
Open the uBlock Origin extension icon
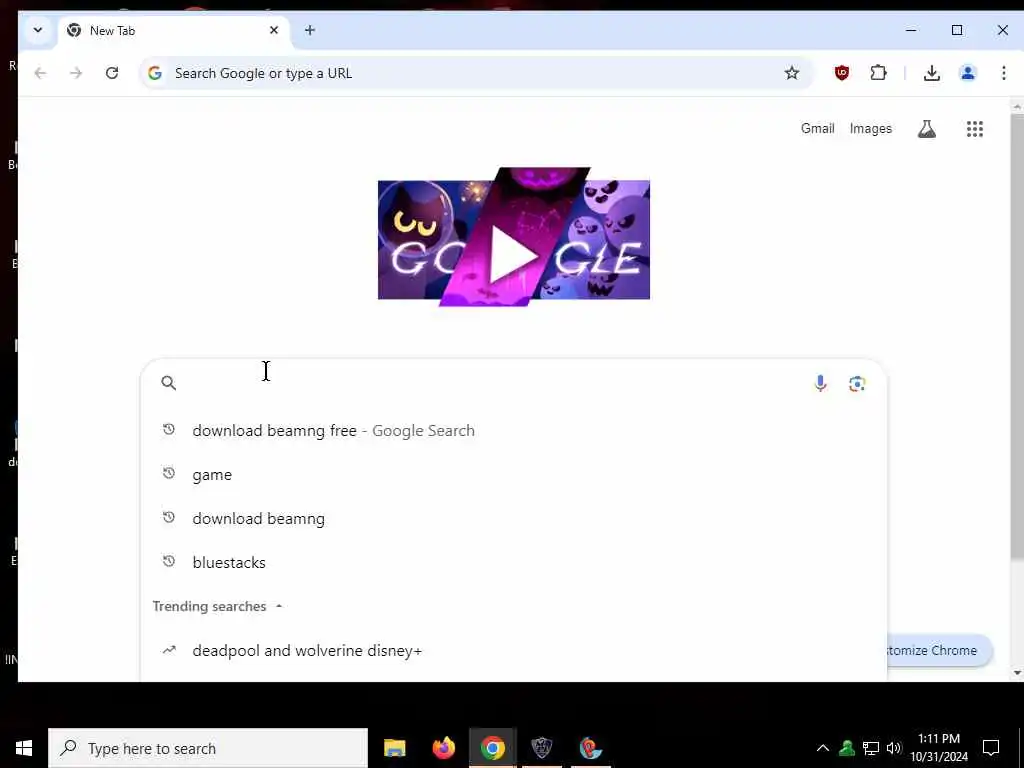click(842, 73)
